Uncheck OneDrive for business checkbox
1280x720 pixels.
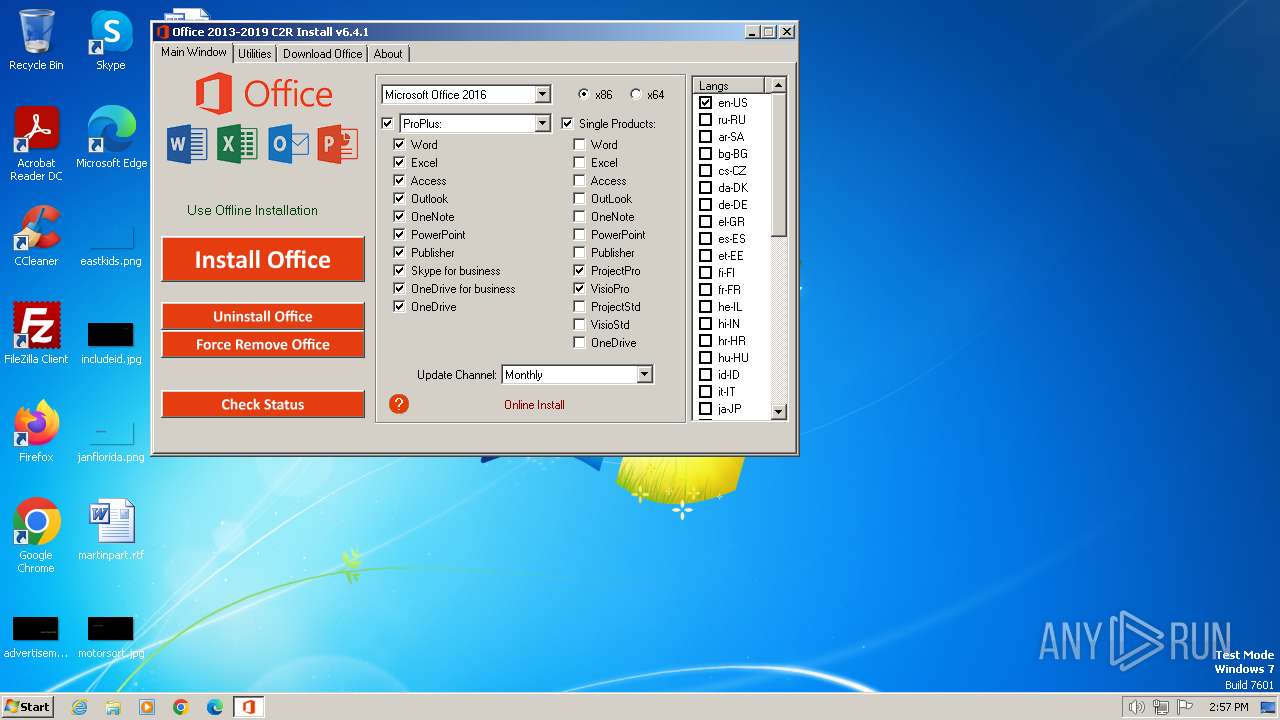(x=400, y=288)
